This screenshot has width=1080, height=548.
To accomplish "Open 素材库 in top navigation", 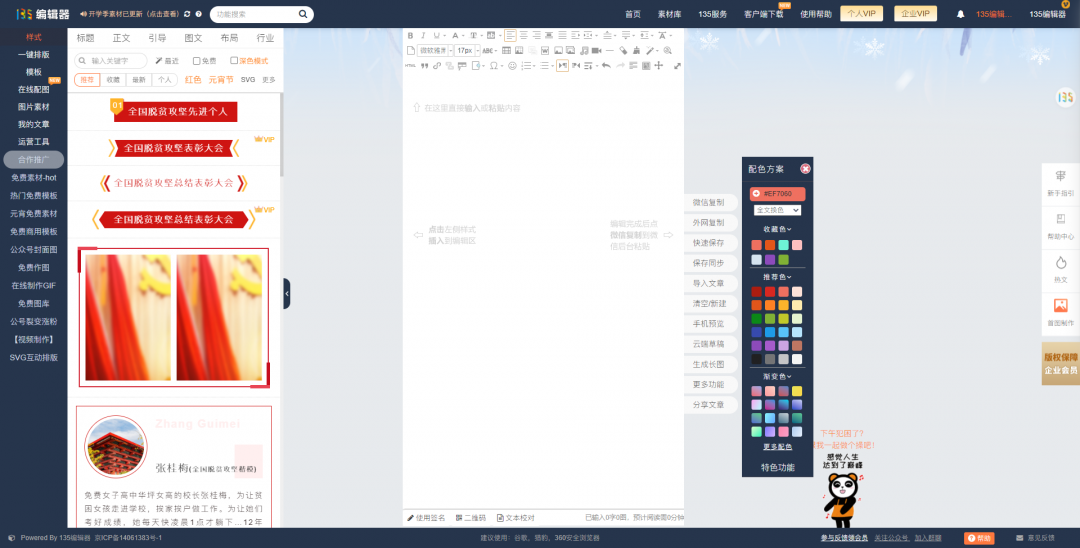I will (x=670, y=14).
